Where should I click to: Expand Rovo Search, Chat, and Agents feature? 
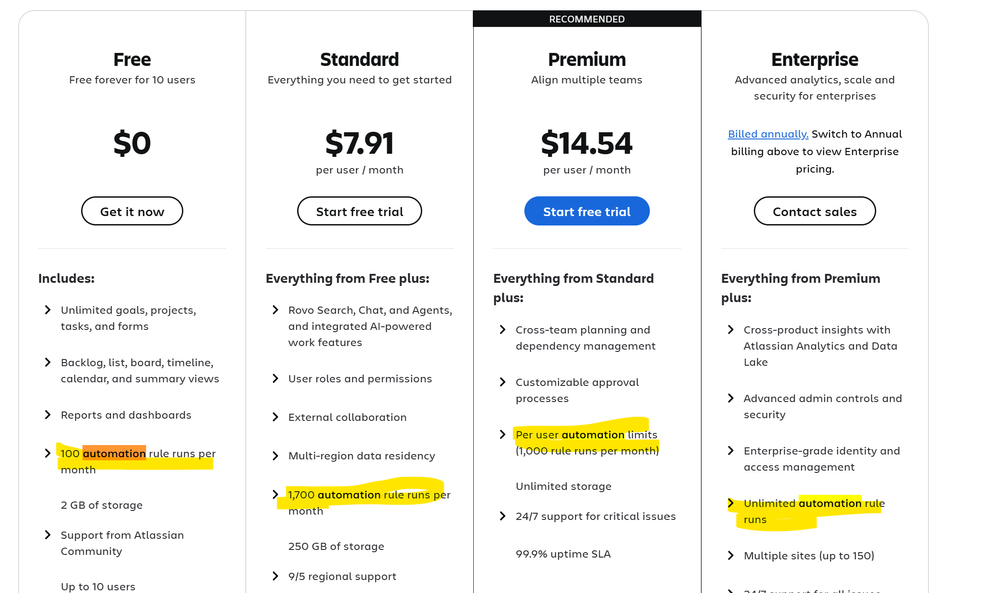pyautogui.click(x=276, y=310)
